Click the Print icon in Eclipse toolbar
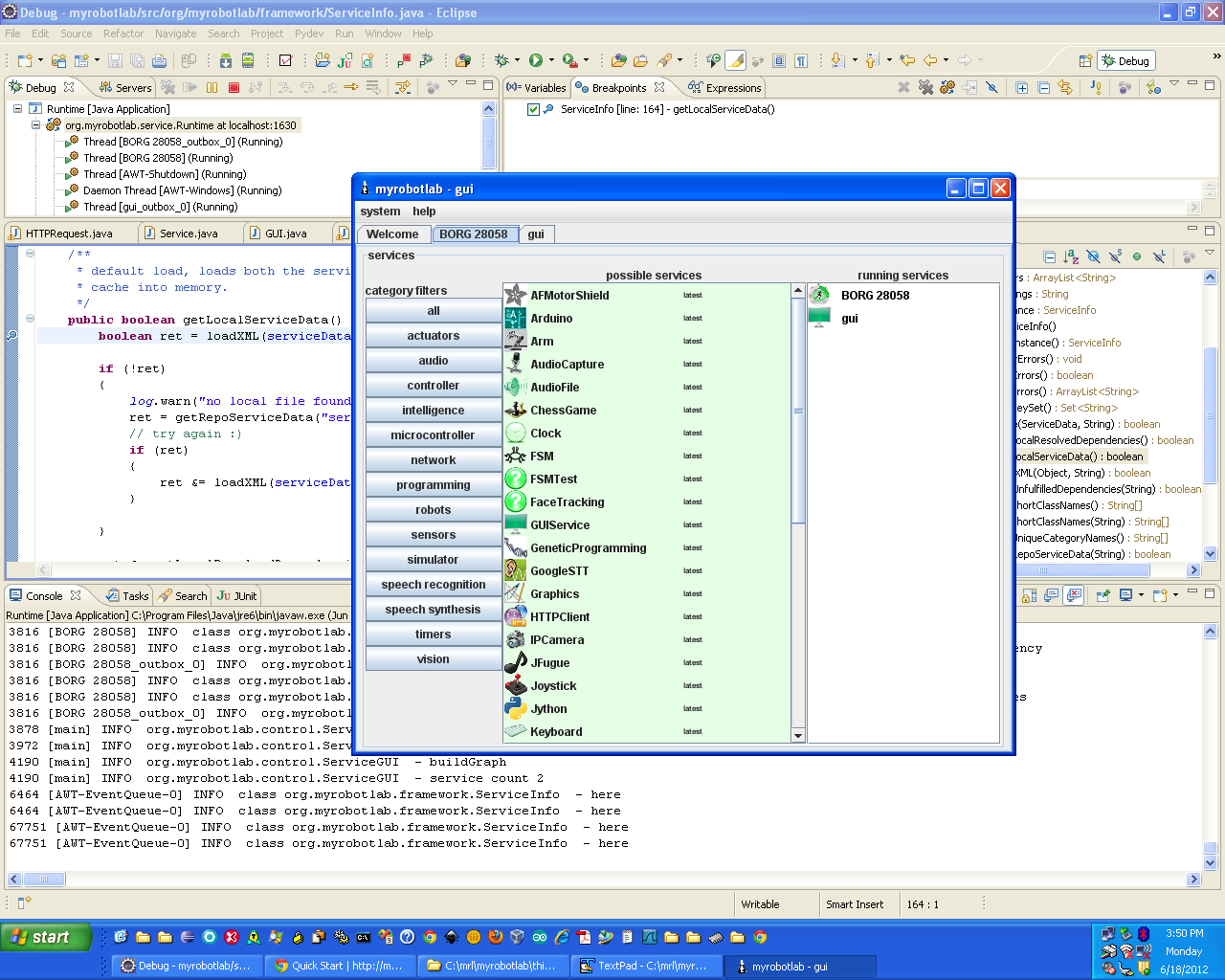The image size is (1225, 980). point(159,60)
